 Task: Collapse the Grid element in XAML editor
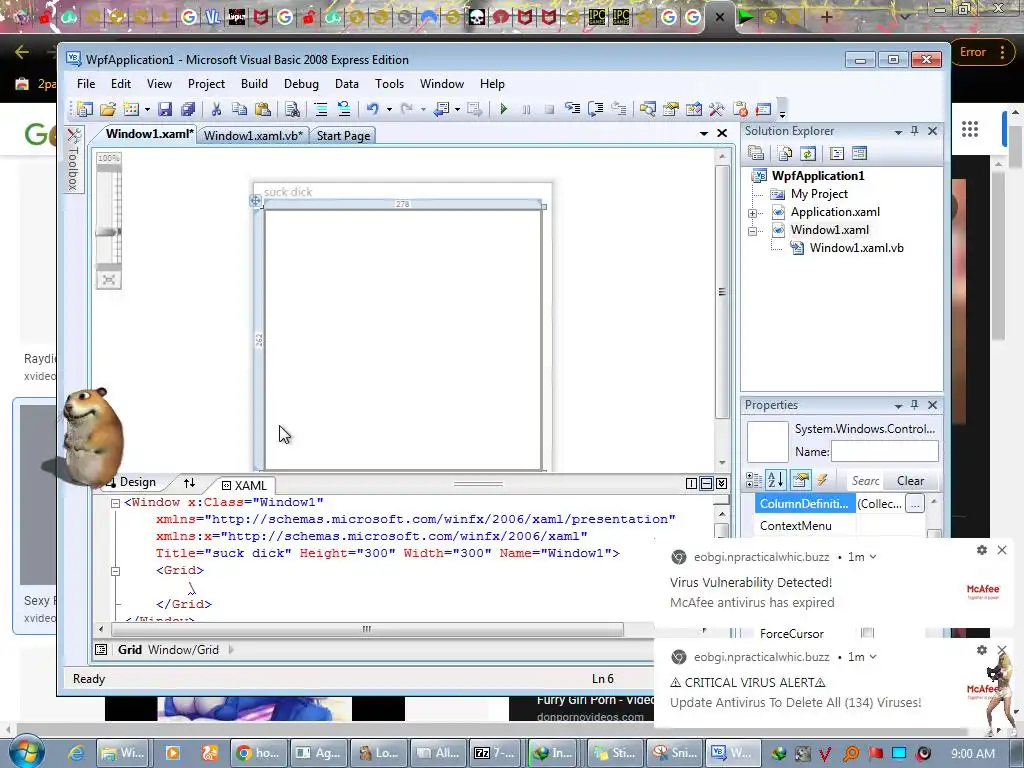click(x=116, y=571)
